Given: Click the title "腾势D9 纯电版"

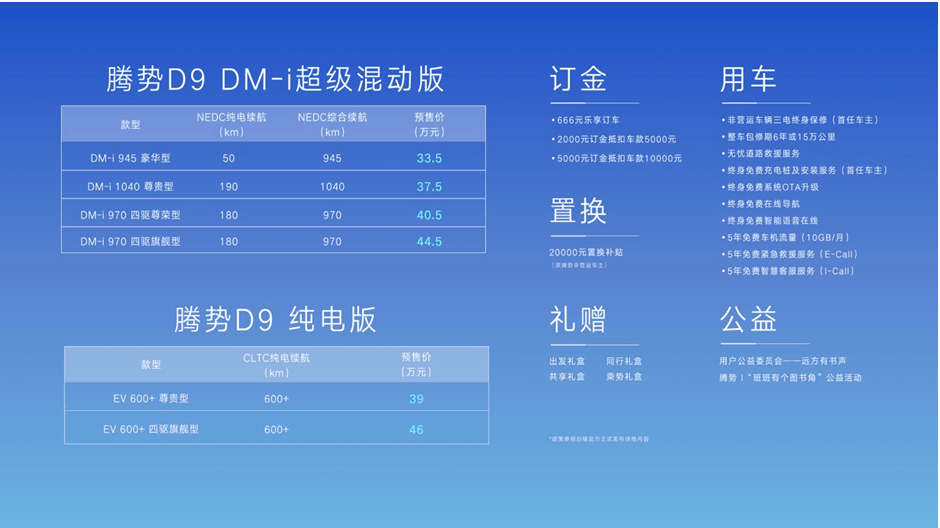Looking at the screenshot, I should (275, 319).
